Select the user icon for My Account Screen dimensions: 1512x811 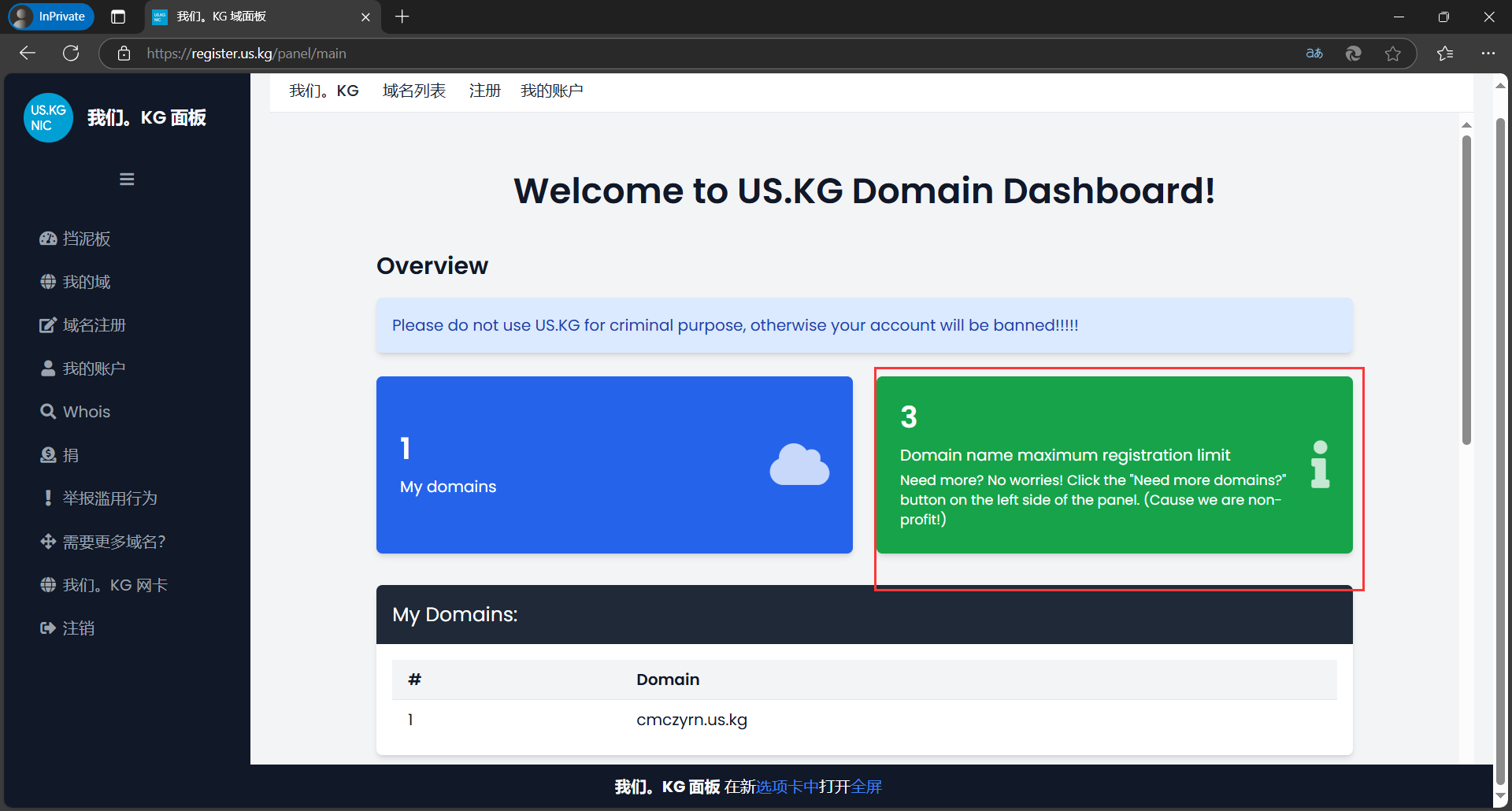pyautogui.click(x=48, y=368)
